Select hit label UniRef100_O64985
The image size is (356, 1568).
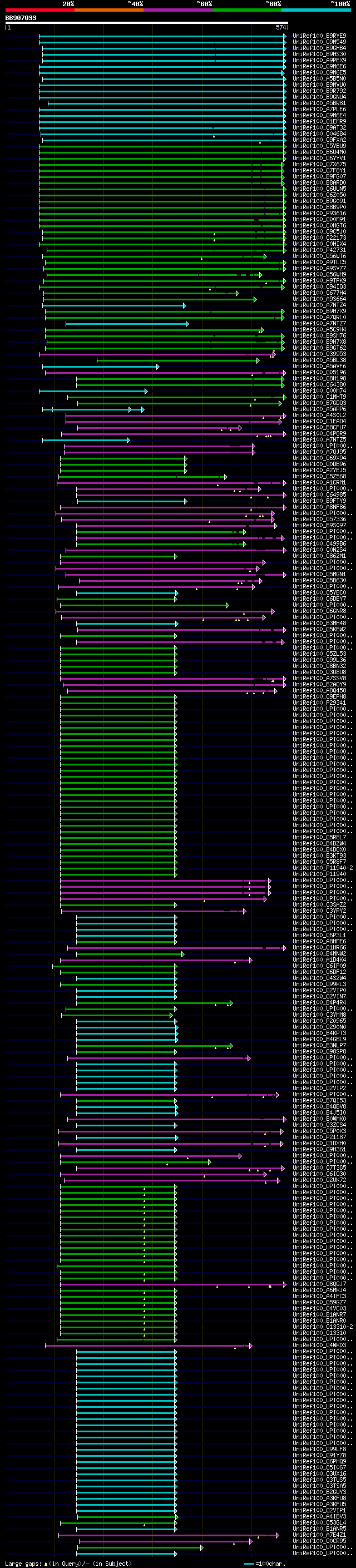319,495
